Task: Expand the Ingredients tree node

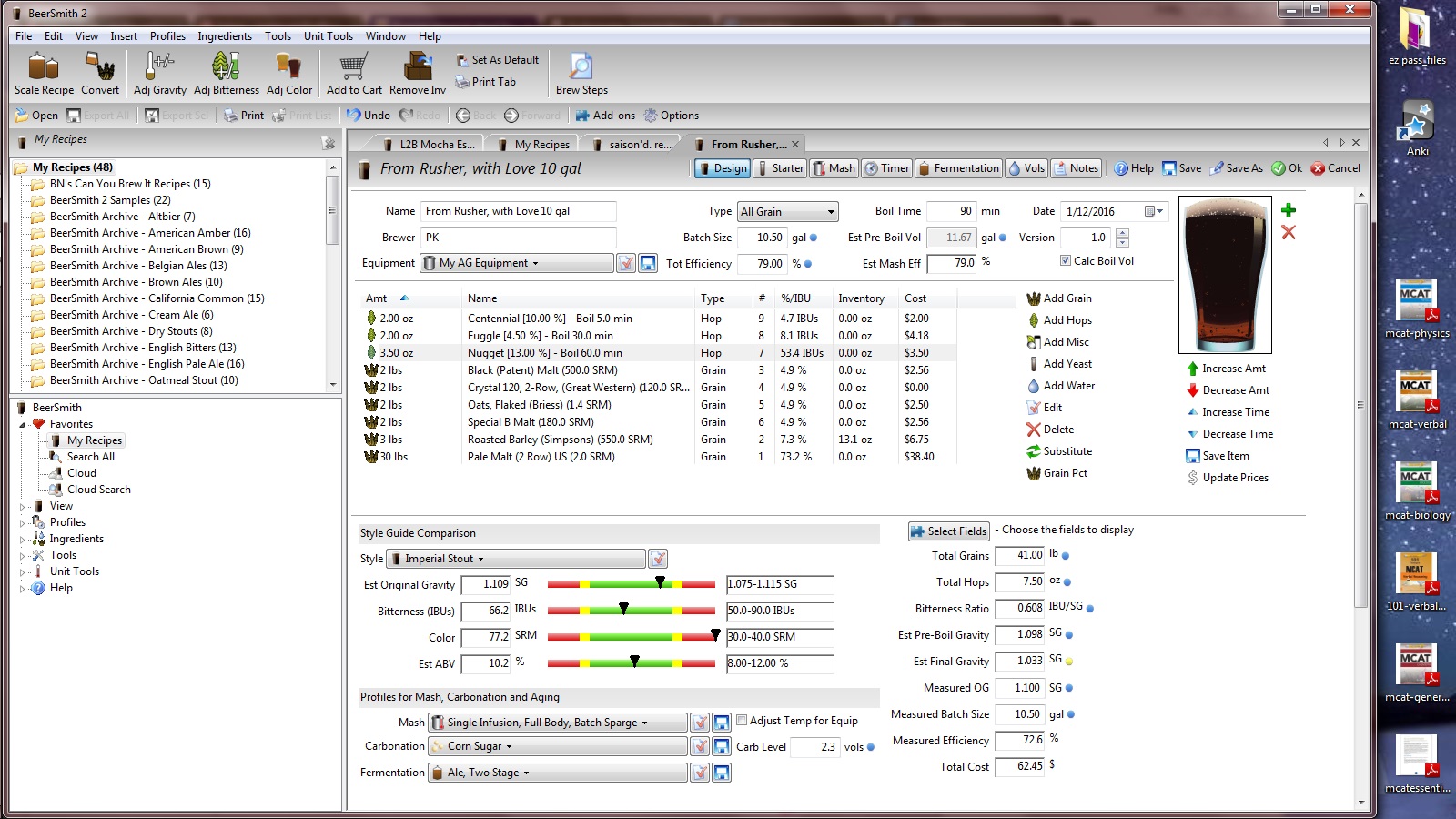Action: [x=23, y=540]
